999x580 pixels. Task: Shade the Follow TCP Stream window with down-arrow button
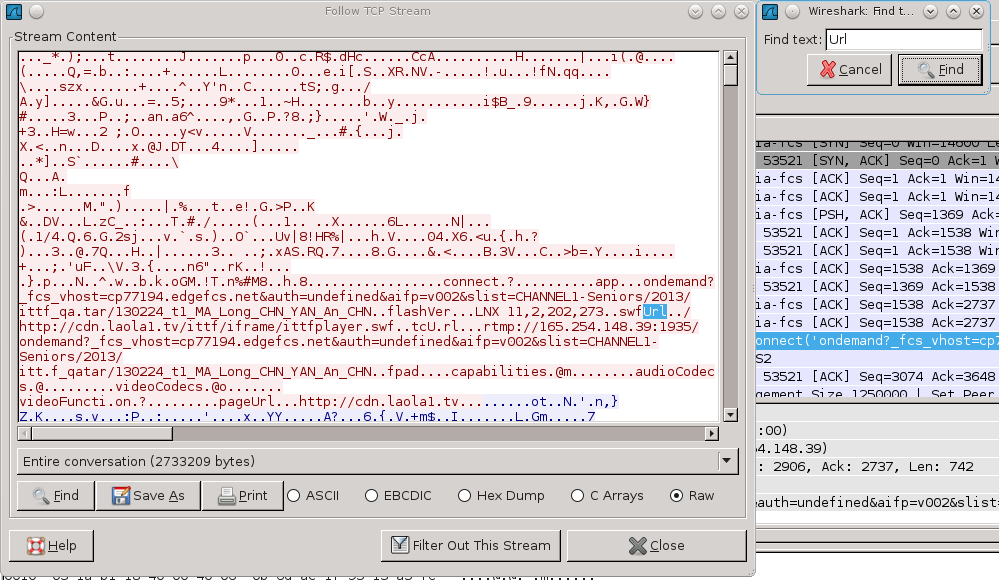pos(695,11)
